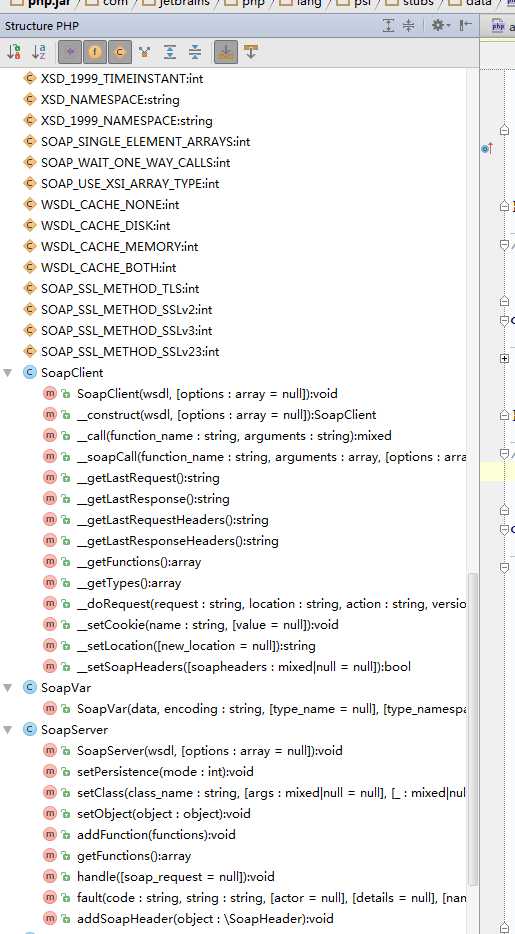Select the __soapCall method row
The width and height of the screenshot is (515, 934).
271,457
